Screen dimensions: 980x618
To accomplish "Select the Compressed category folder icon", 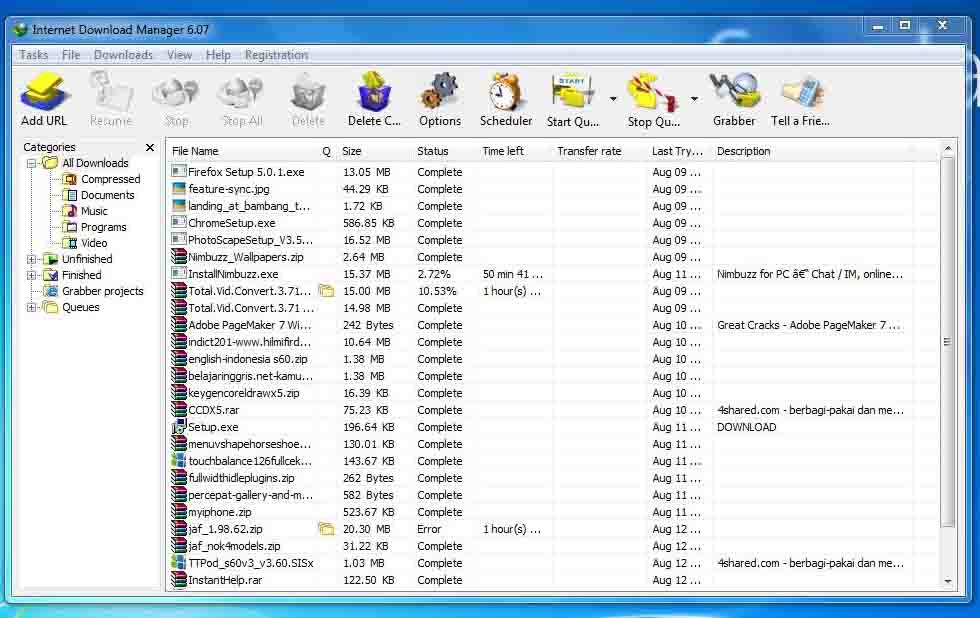I will 71,179.
